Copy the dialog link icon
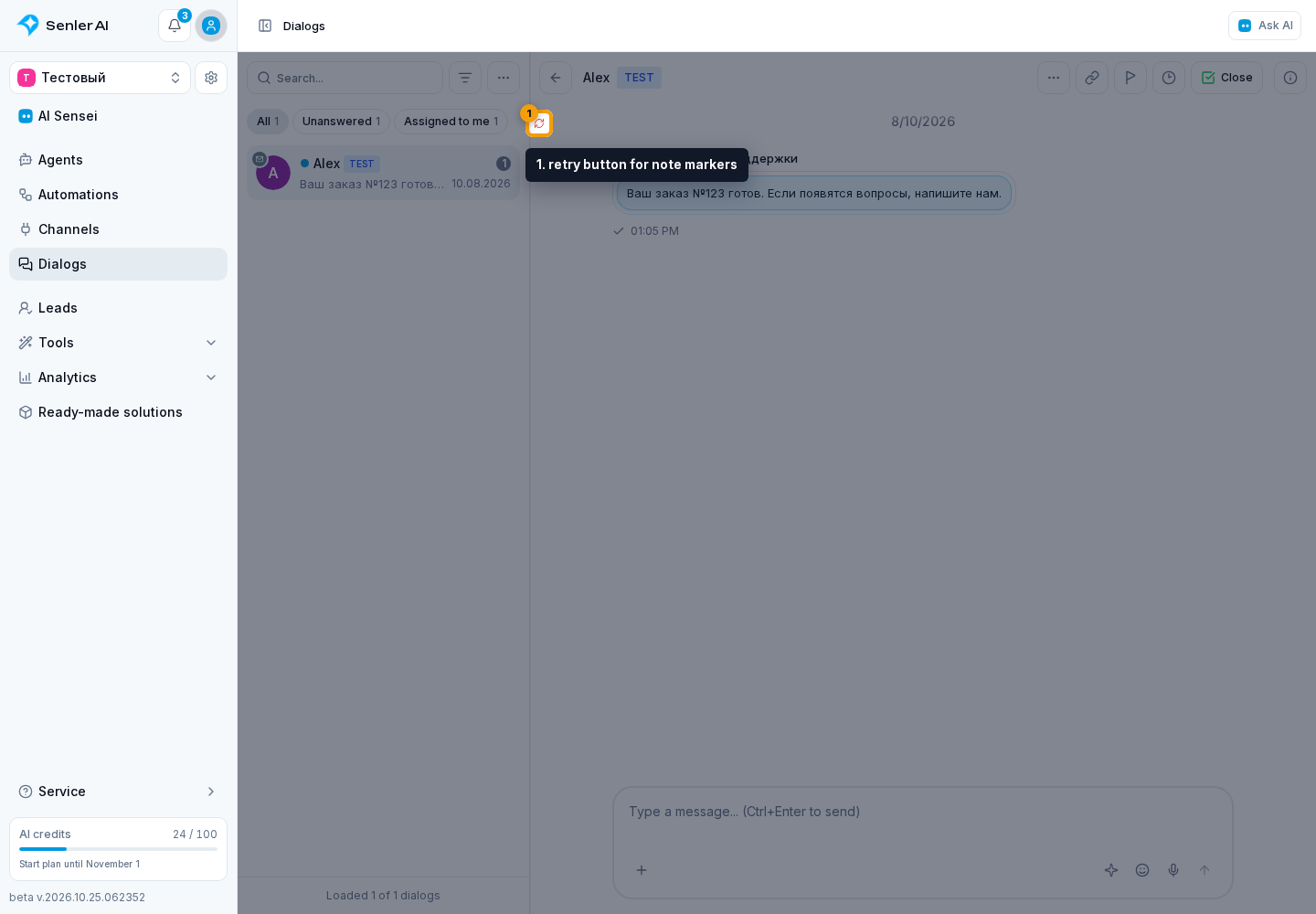The width and height of the screenshot is (1316, 914). [1092, 78]
